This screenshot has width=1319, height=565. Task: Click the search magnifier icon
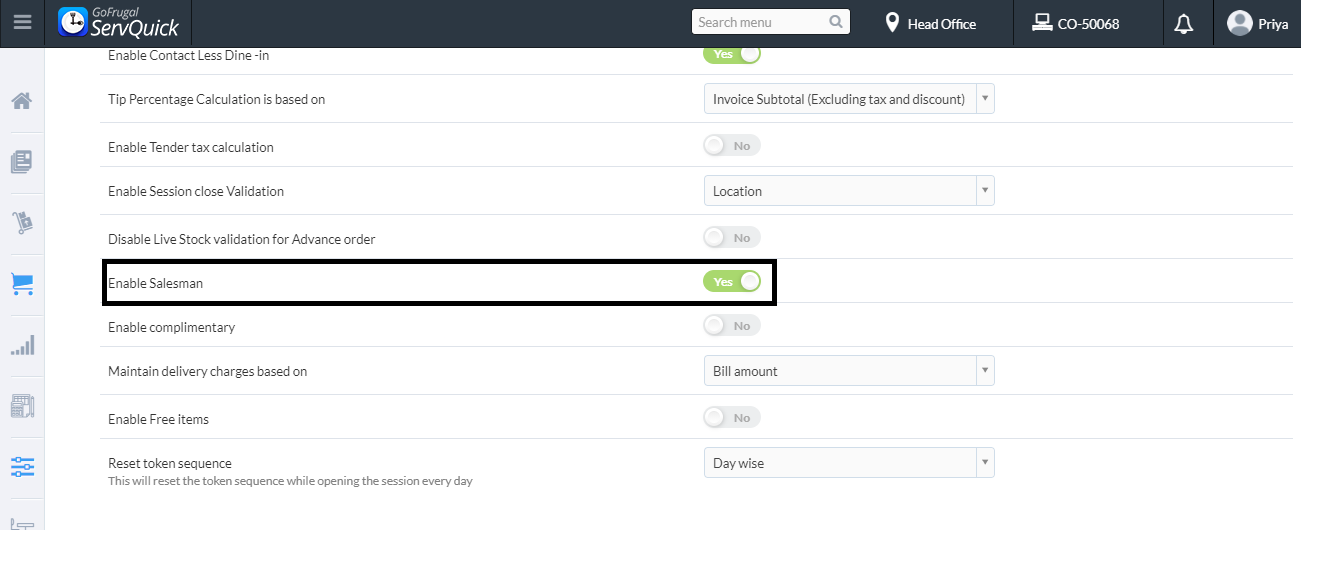tap(836, 22)
